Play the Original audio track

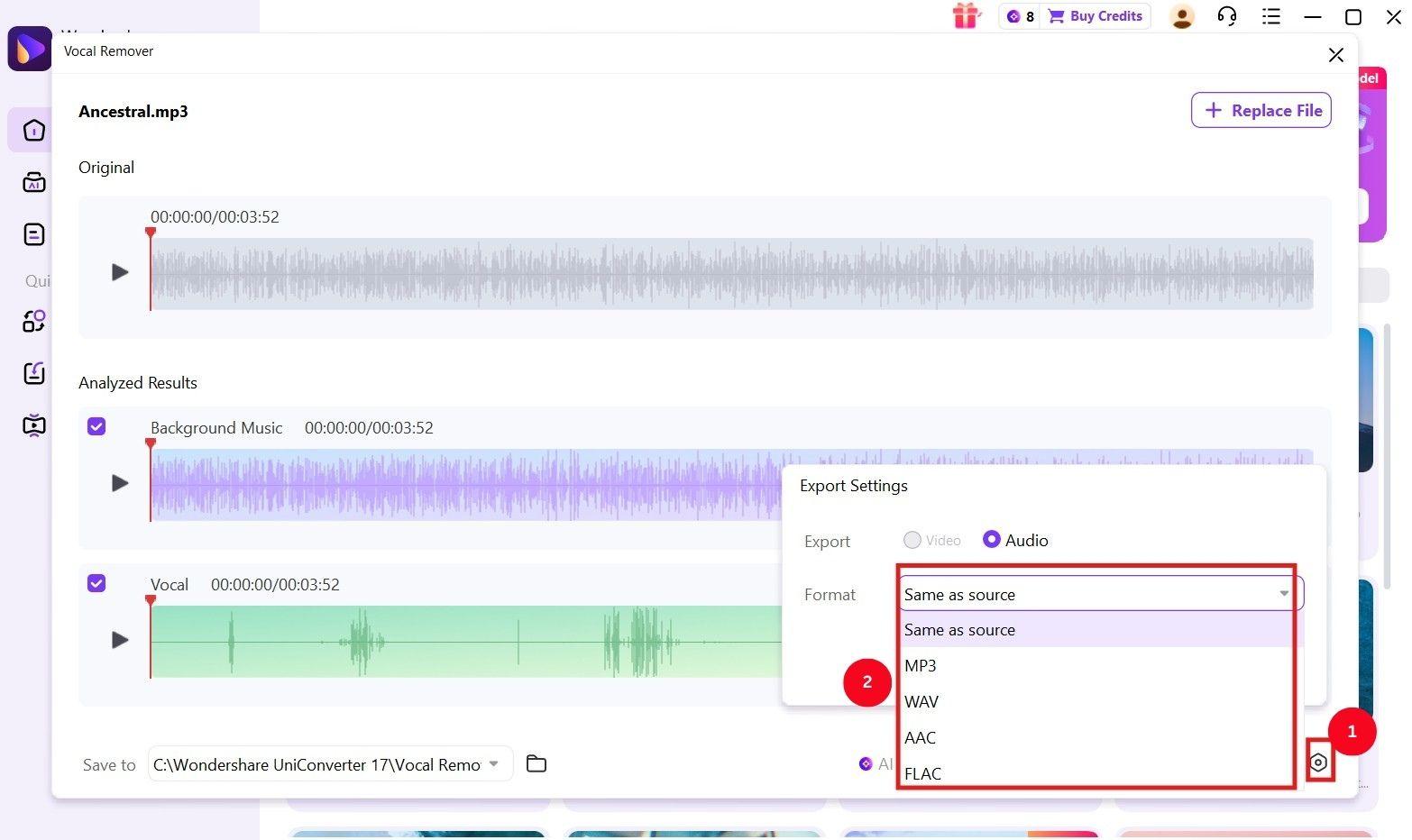click(x=120, y=272)
